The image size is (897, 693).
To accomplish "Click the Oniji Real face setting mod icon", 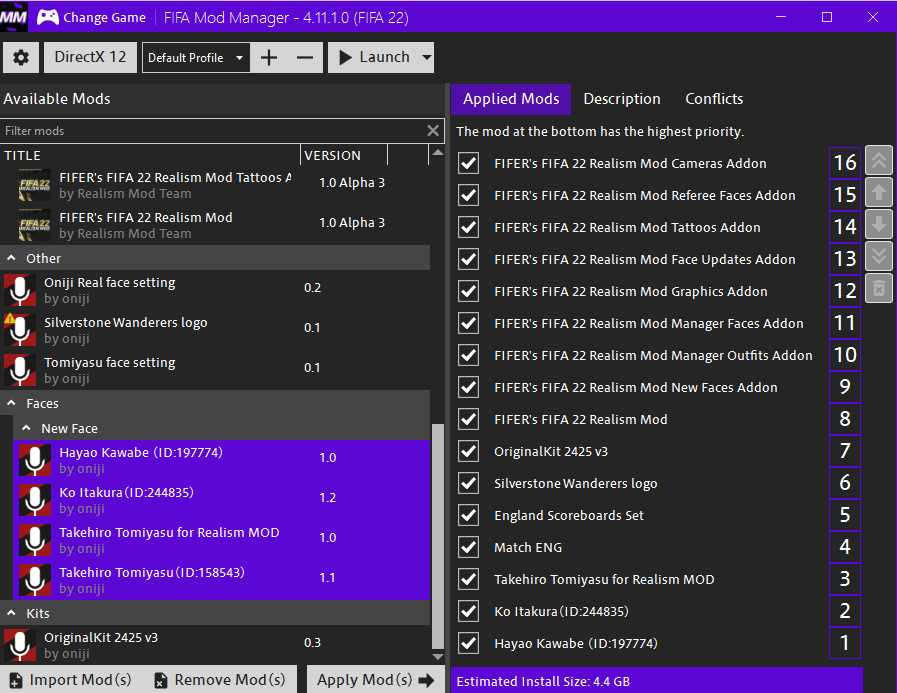I will coord(20,290).
